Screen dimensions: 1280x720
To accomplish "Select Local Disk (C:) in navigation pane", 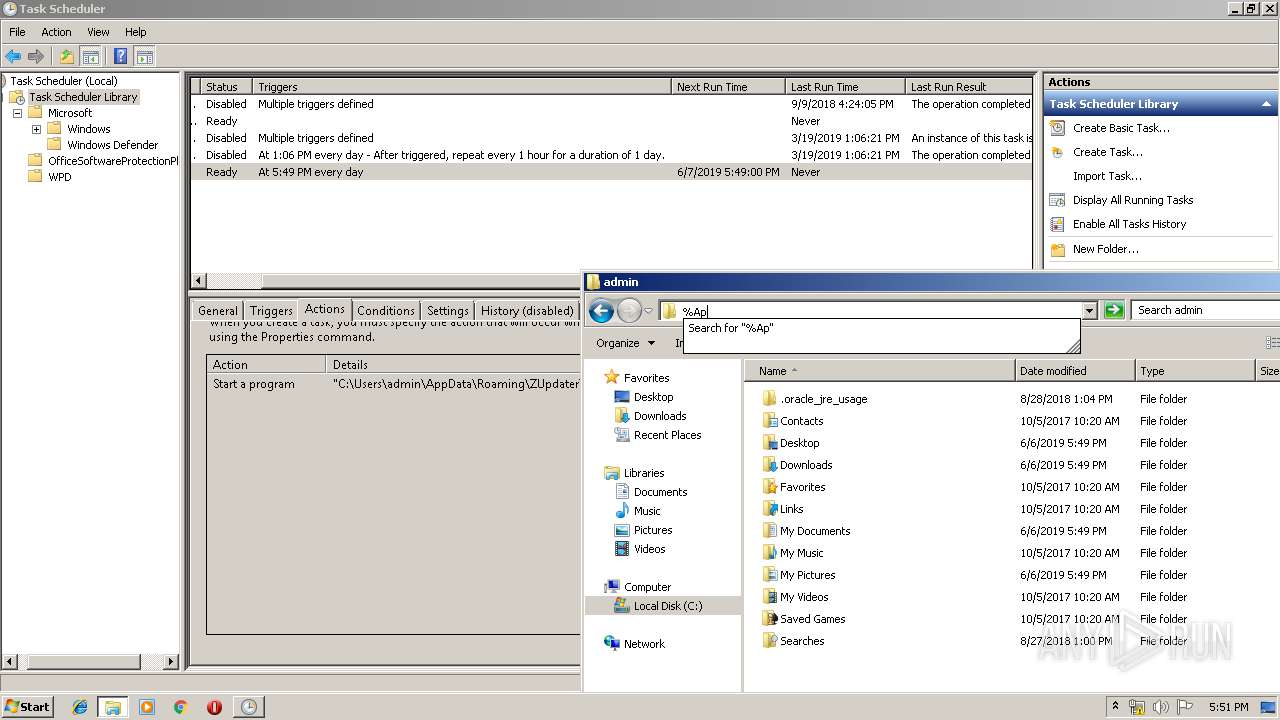I will point(668,606).
